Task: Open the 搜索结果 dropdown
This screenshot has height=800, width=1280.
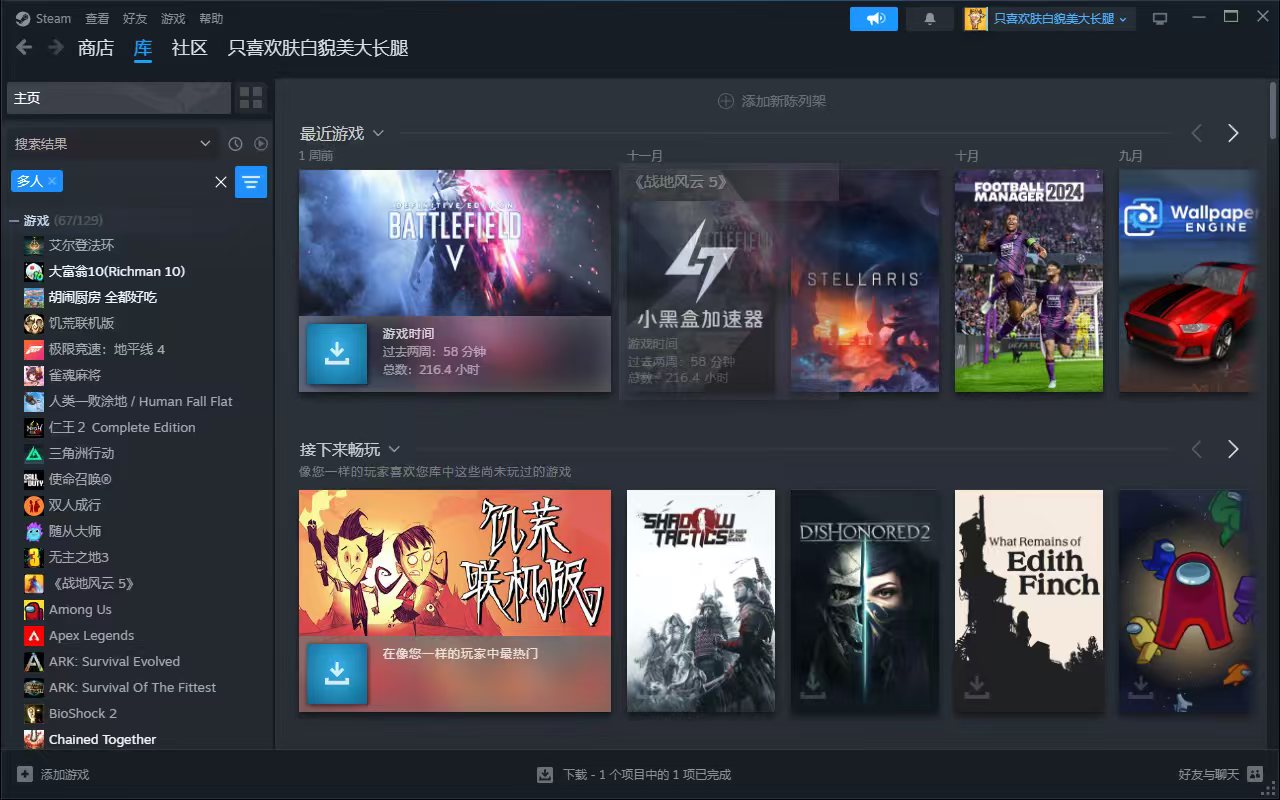Action: (110, 143)
